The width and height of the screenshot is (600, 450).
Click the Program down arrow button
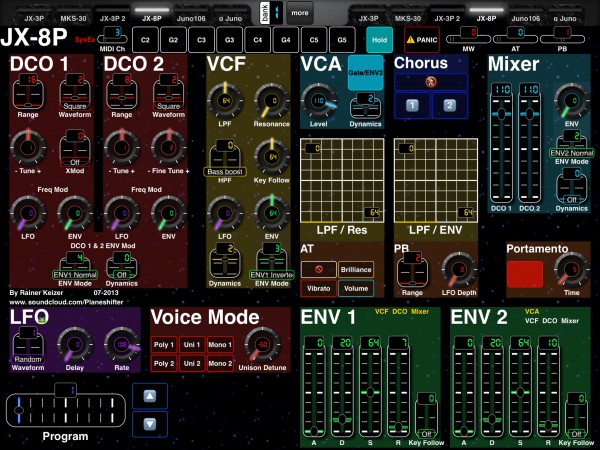point(150,424)
